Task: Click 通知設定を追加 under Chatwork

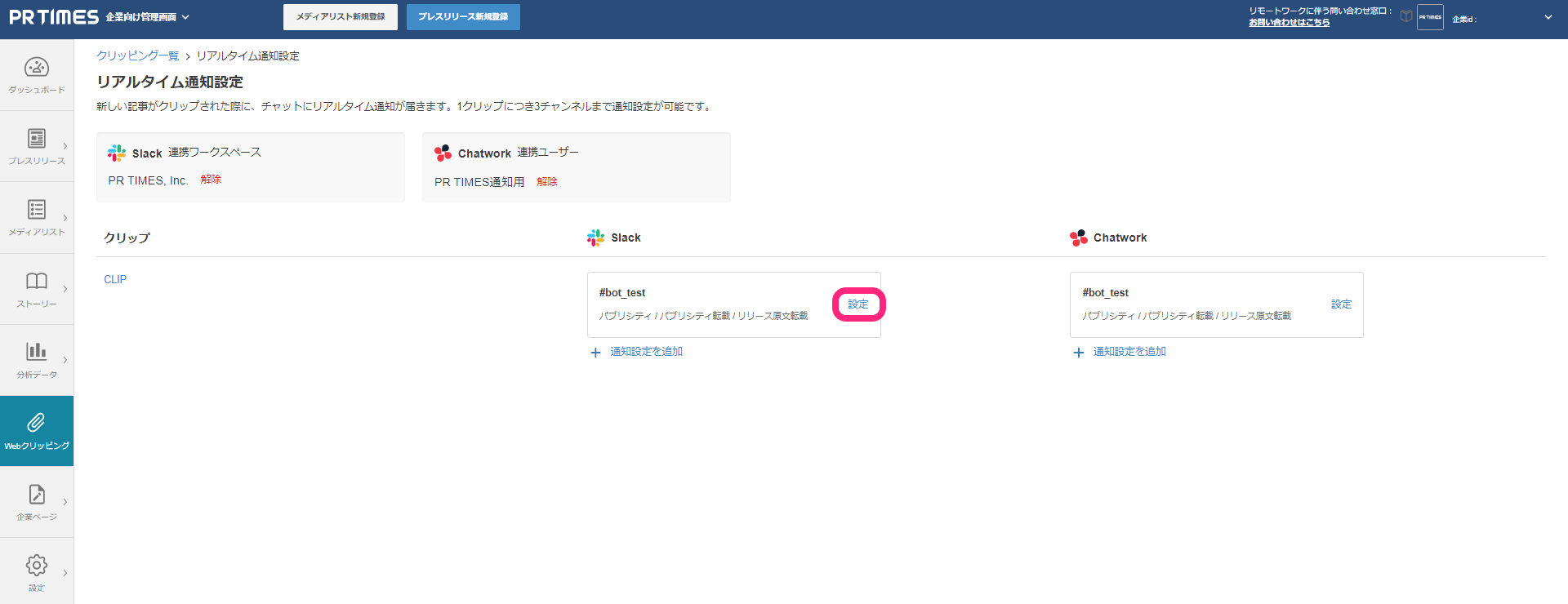Action: pyautogui.click(x=1129, y=352)
